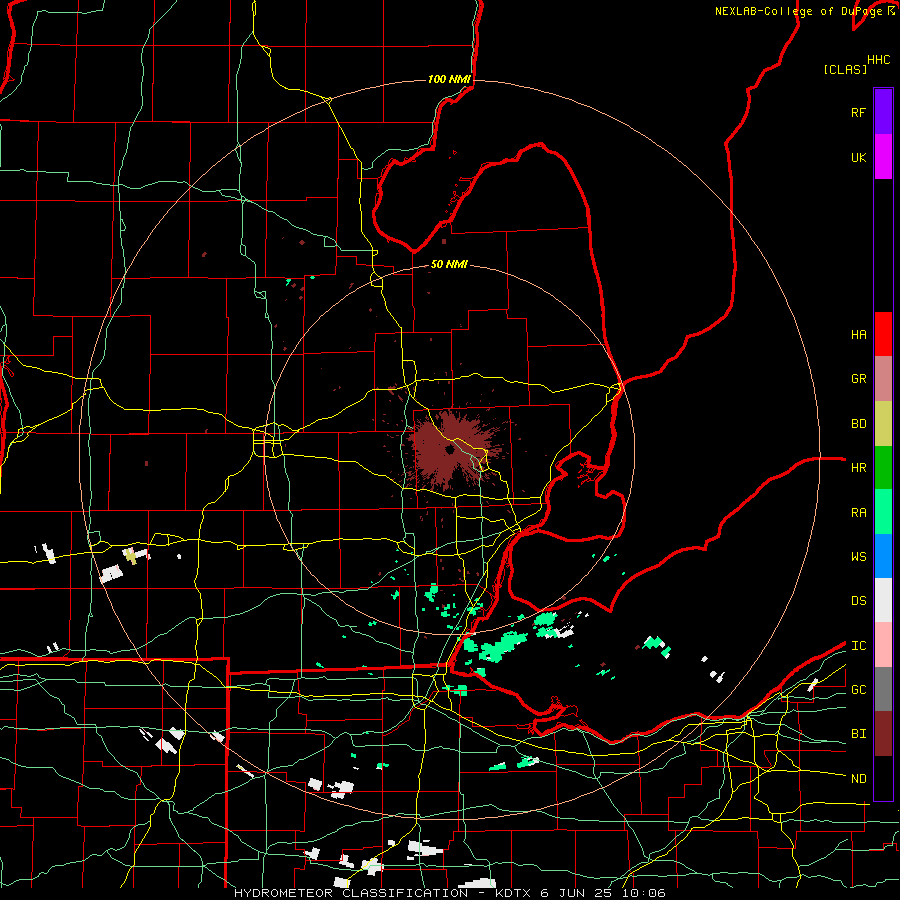This screenshot has height=900, width=900.
Task: Click the WS blue legend swatch
Action: (x=883, y=556)
